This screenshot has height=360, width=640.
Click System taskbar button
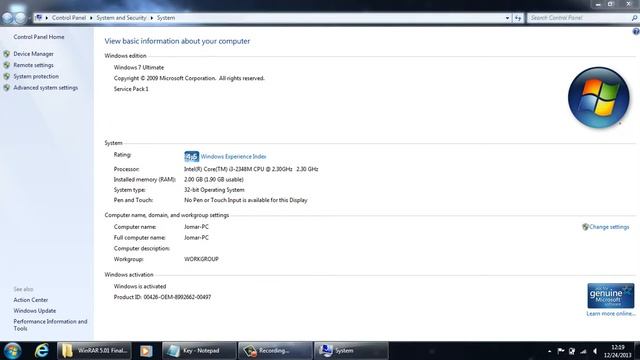(351, 351)
